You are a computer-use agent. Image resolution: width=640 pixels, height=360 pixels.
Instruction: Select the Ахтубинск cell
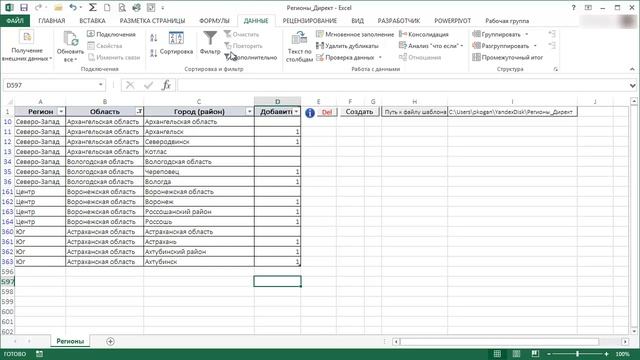coord(199,262)
